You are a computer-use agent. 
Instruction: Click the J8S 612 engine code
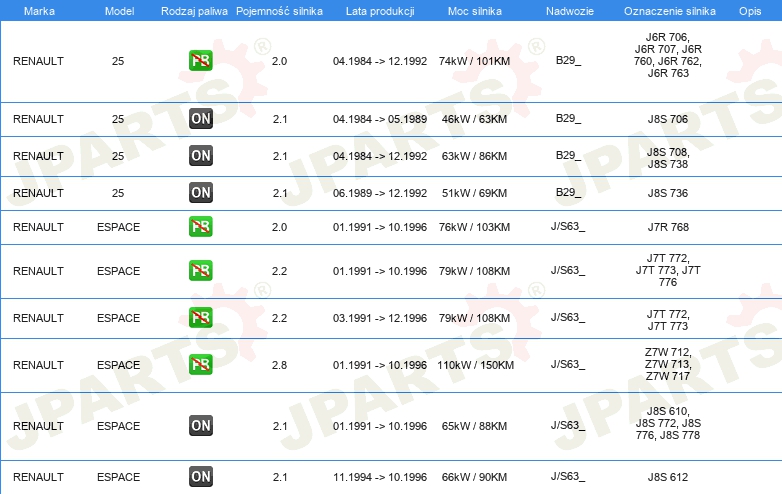click(668, 477)
